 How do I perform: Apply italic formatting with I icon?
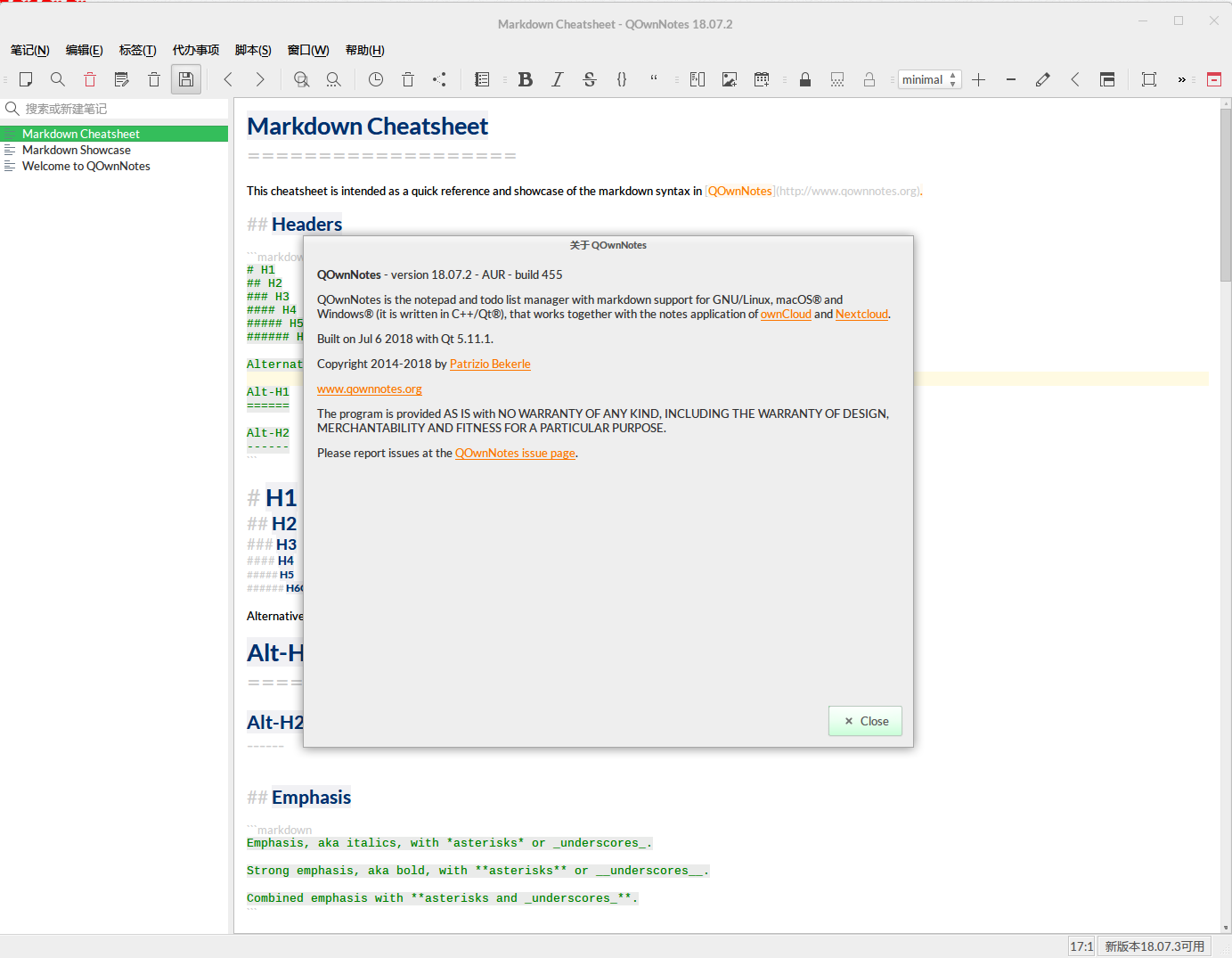(x=558, y=79)
